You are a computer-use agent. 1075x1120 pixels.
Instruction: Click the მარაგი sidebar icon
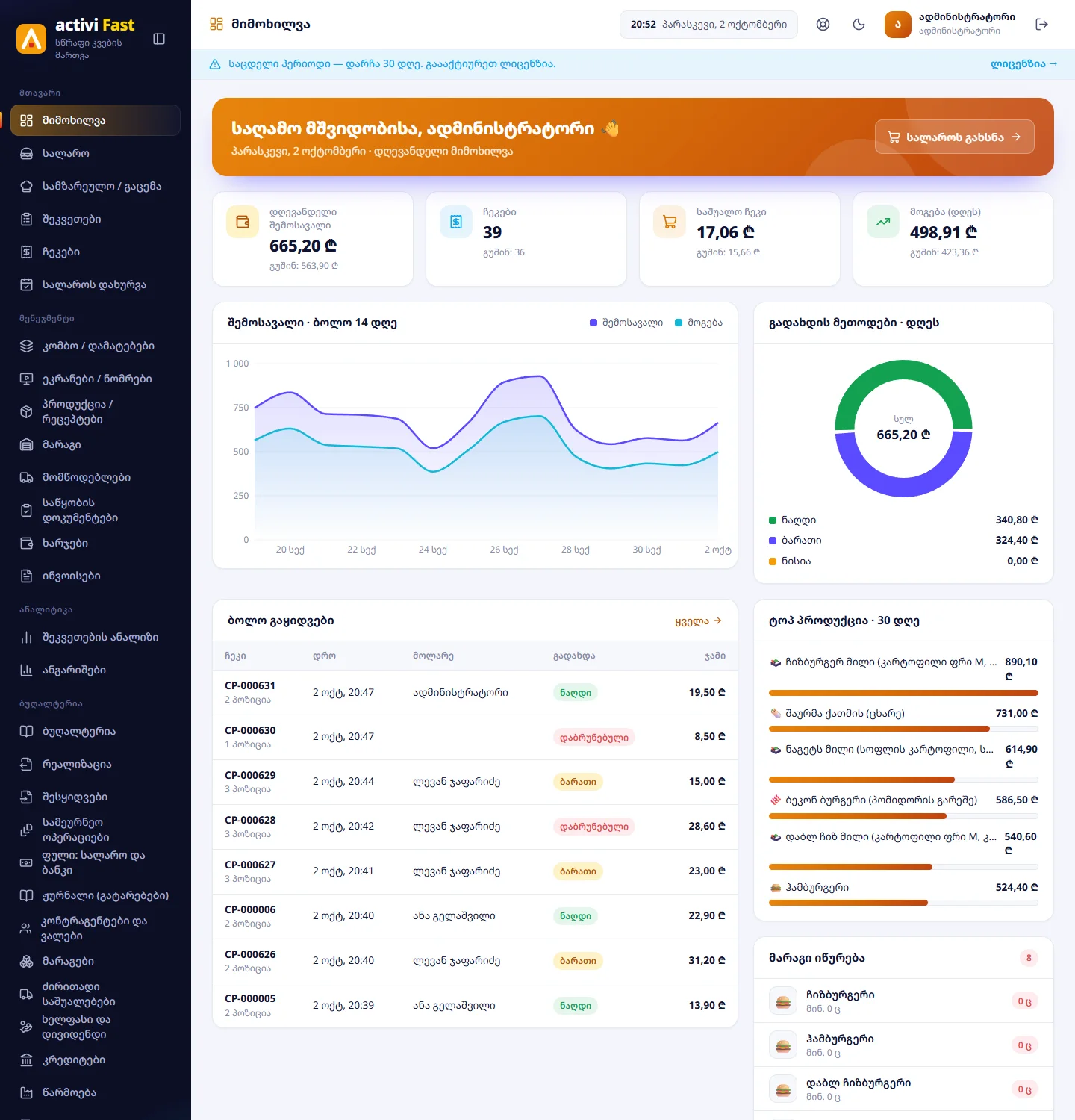(26, 444)
